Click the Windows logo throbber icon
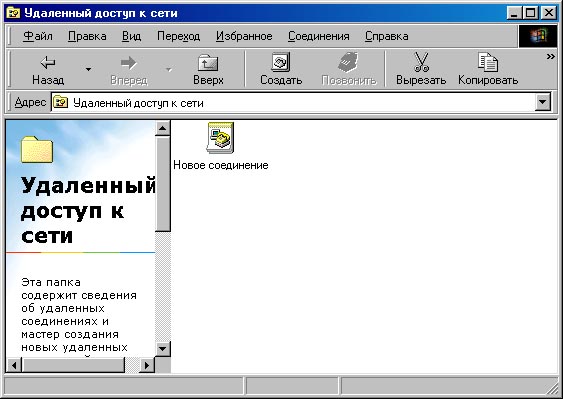563x399 pixels. click(x=537, y=36)
